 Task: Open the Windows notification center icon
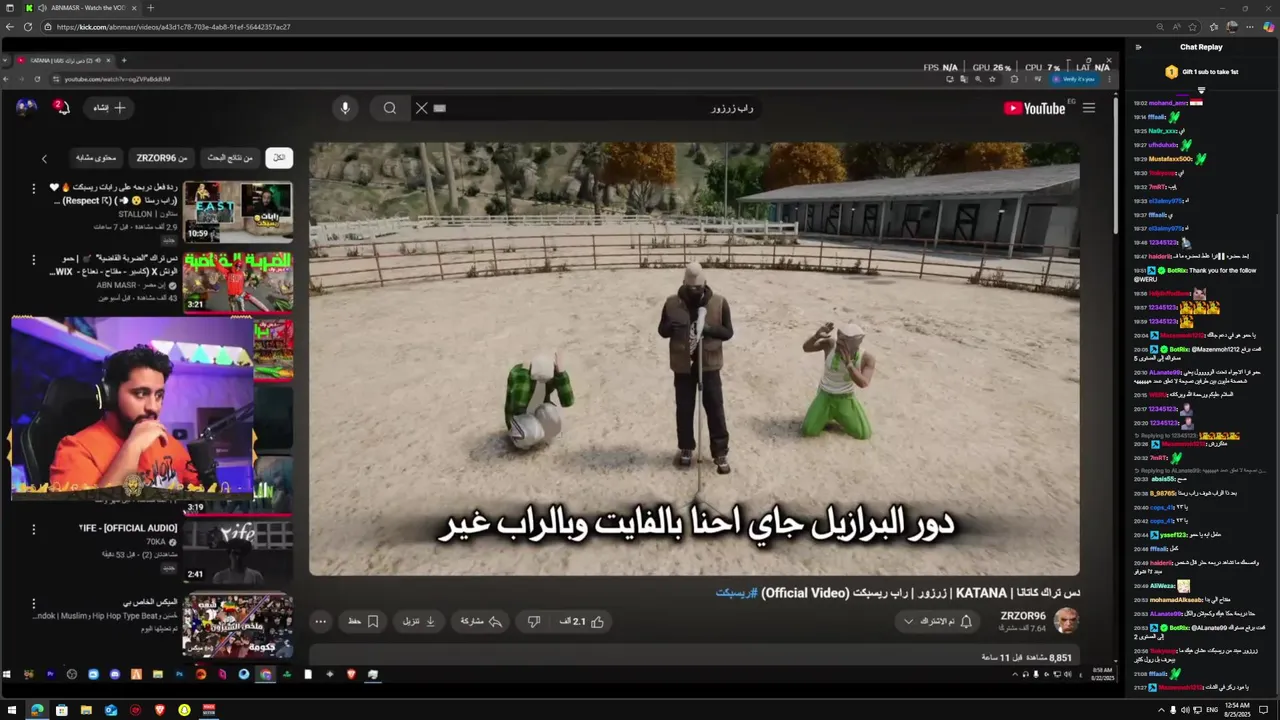coord(1264,710)
